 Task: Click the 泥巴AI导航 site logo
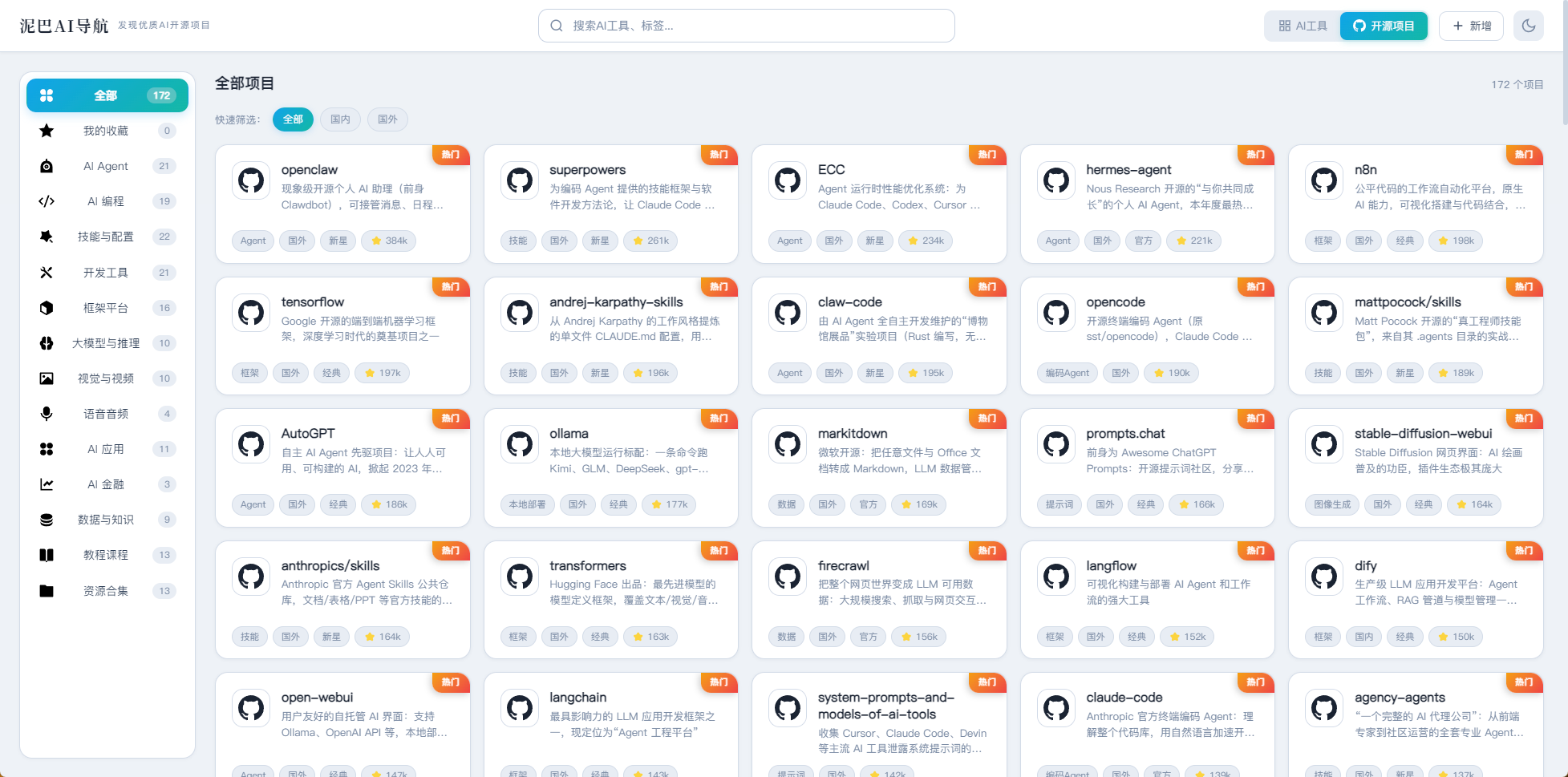click(x=64, y=26)
